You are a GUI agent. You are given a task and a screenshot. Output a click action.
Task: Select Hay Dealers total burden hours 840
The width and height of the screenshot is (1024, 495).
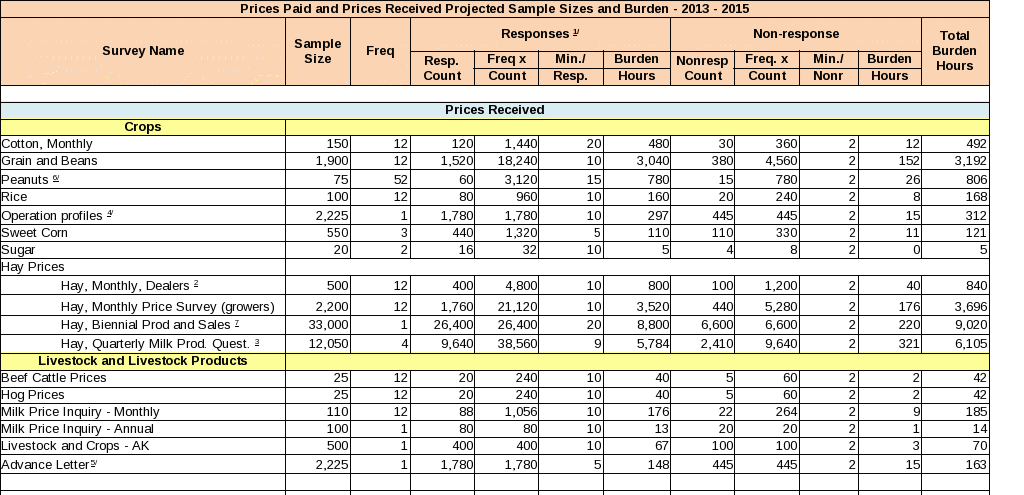click(x=977, y=285)
